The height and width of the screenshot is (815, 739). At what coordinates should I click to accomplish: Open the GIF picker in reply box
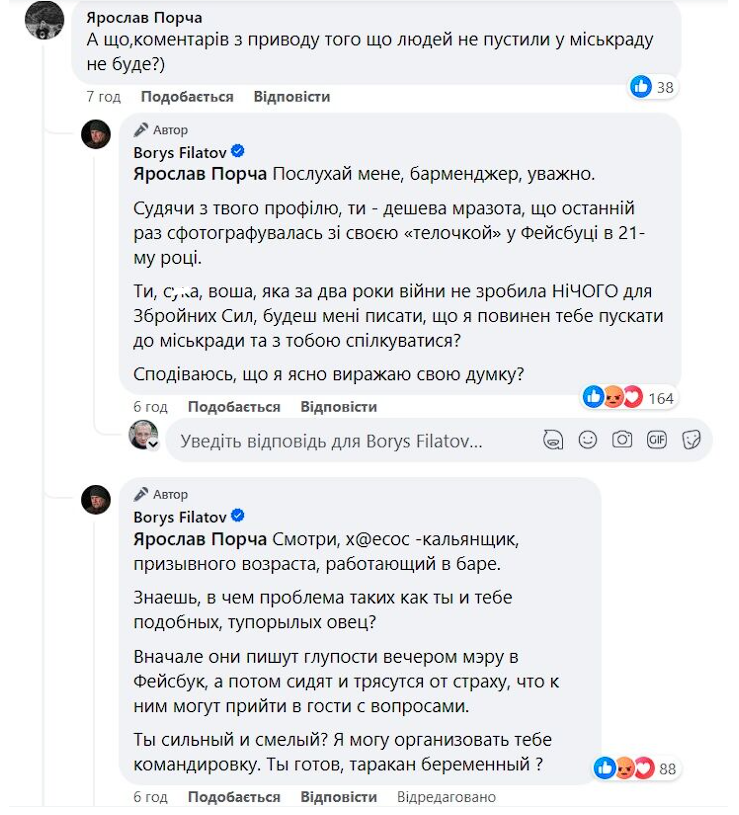[x=656, y=439]
